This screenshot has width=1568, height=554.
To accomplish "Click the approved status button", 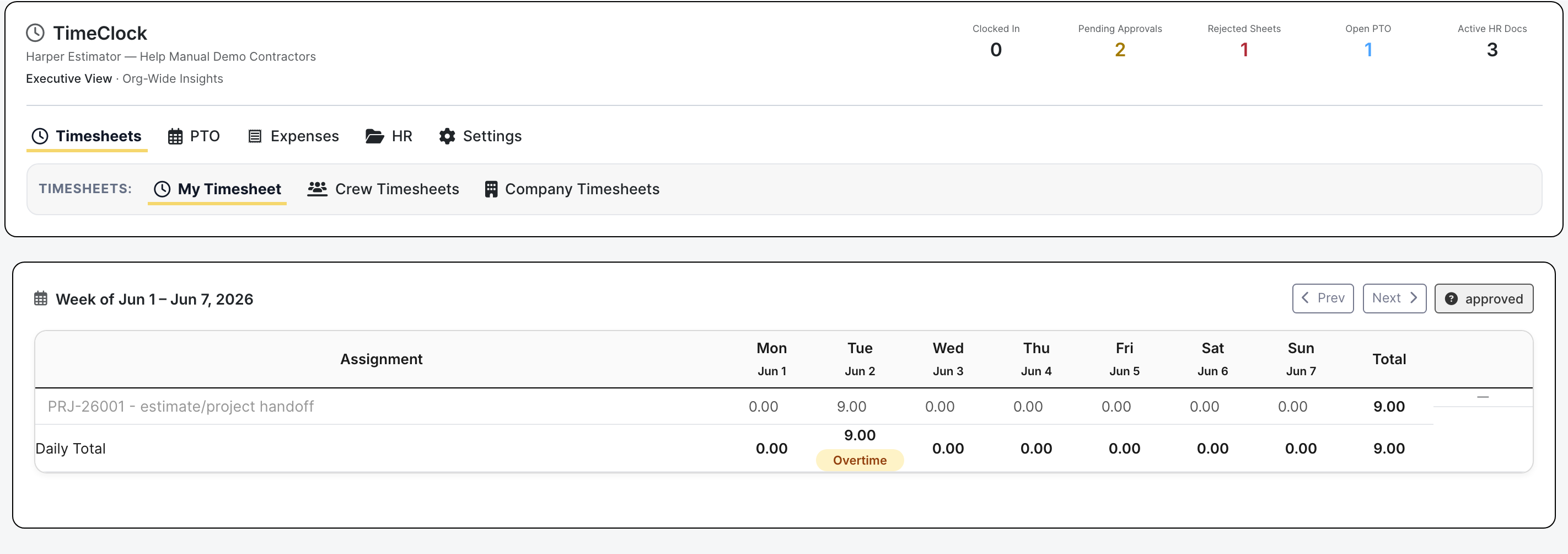I will (x=1484, y=299).
